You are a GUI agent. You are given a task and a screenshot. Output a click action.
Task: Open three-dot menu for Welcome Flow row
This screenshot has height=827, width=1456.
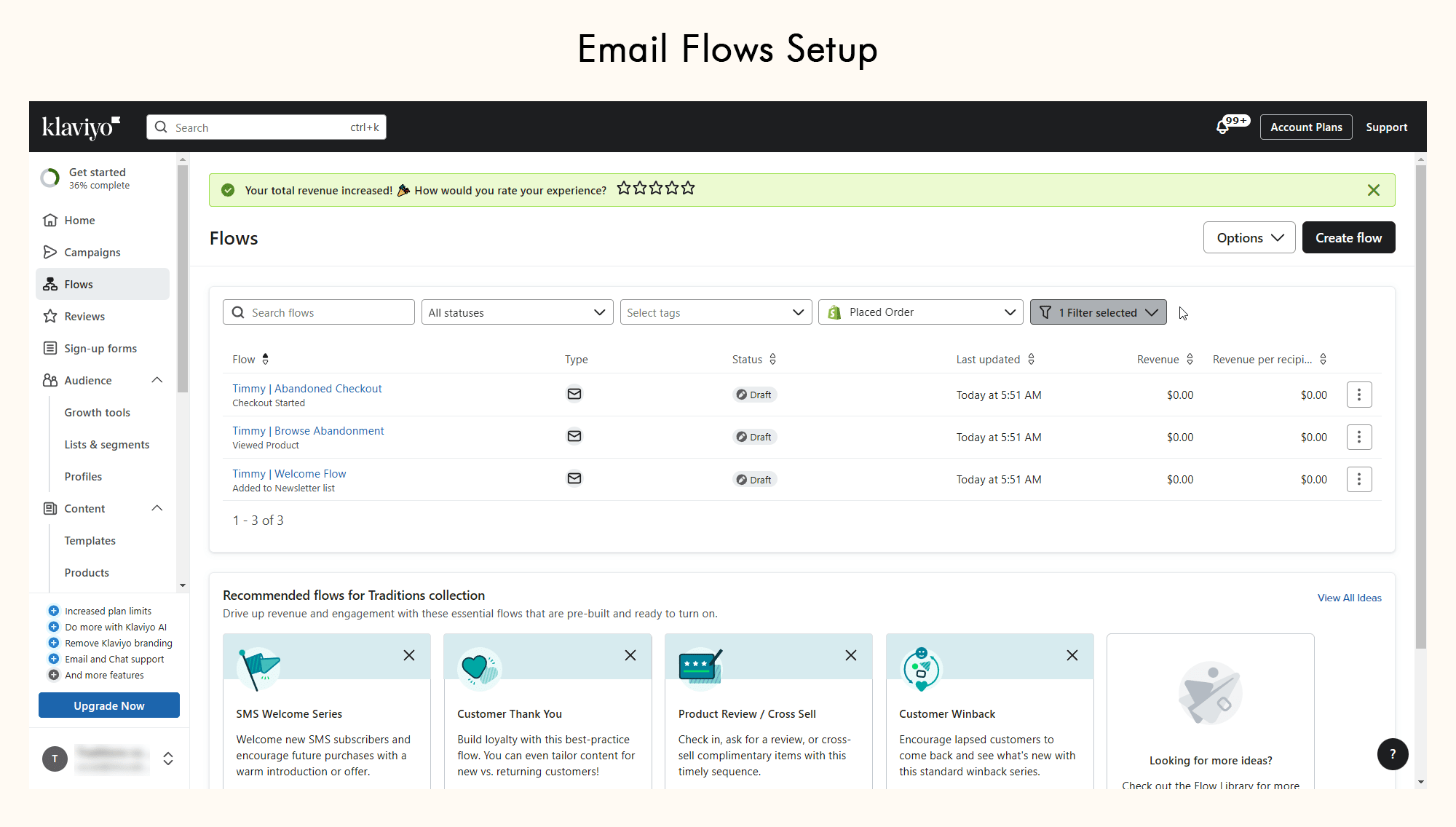coord(1358,479)
